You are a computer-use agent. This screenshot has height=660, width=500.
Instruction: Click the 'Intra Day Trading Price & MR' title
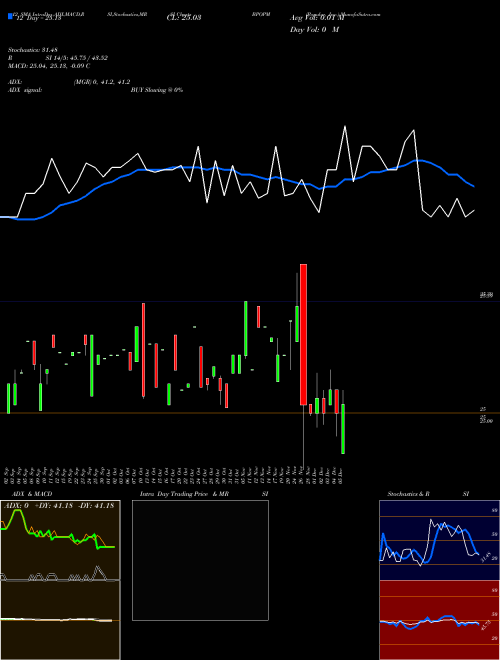(185, 494)
